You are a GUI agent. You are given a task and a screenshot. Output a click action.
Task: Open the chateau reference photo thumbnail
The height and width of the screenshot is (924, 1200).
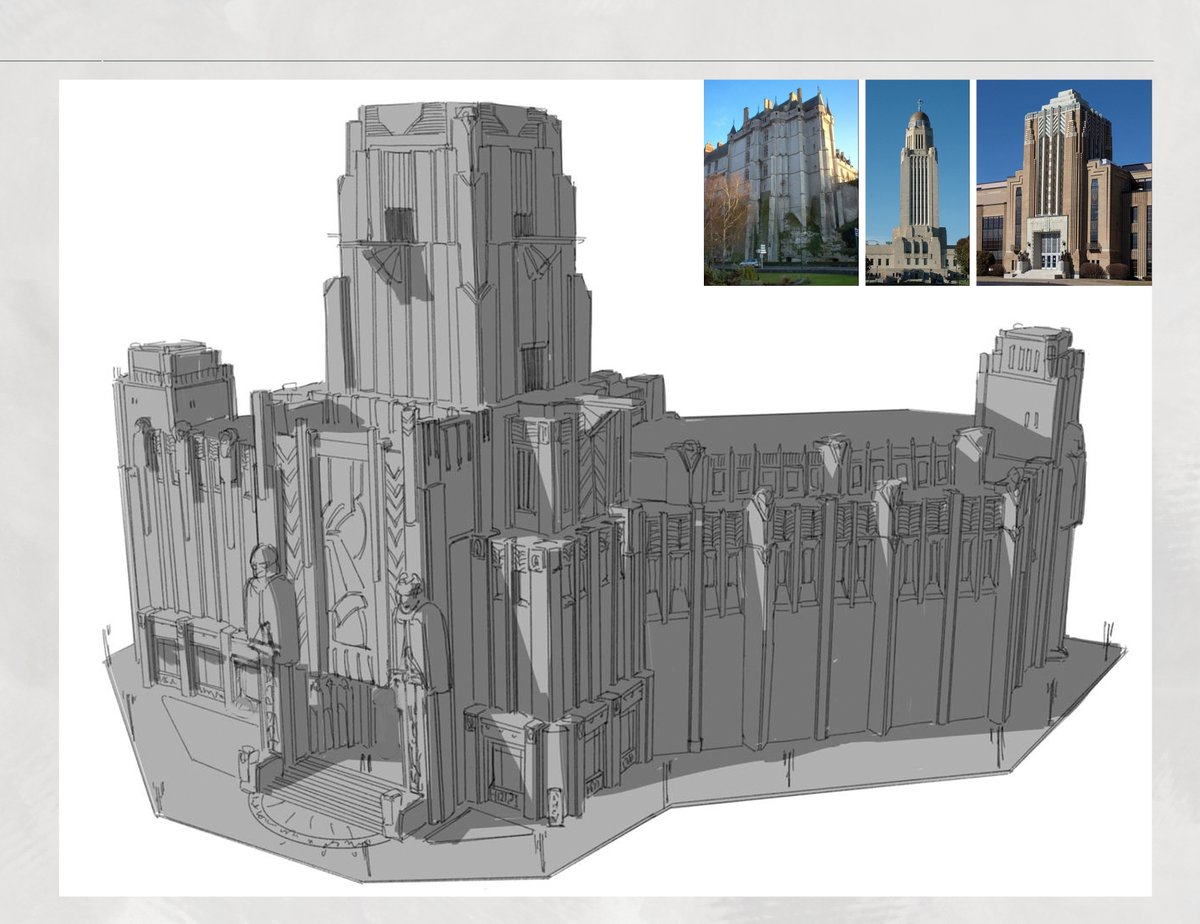pos(781,183)
